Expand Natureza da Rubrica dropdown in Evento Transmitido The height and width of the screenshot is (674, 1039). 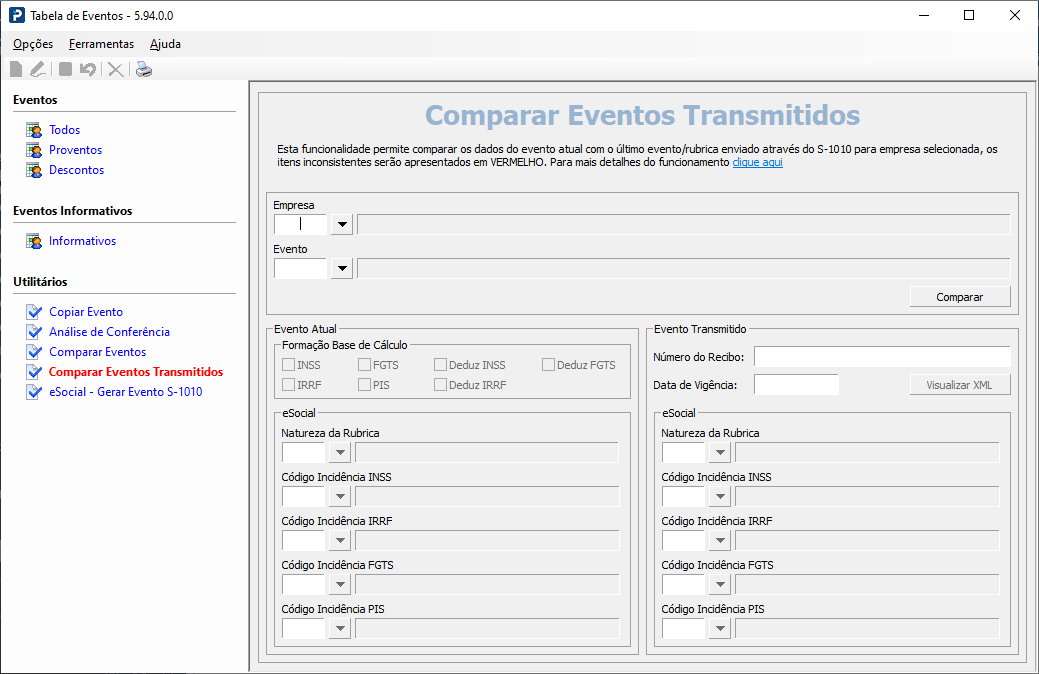point(720,453)
